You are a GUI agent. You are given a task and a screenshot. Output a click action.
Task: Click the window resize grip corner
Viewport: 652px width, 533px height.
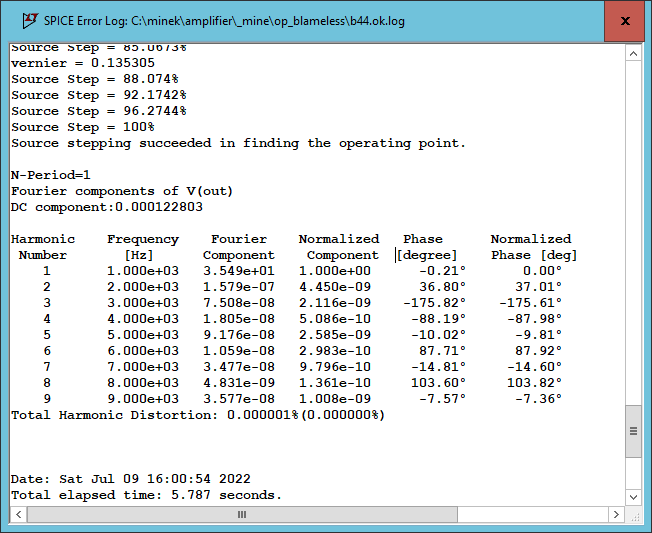635,516
